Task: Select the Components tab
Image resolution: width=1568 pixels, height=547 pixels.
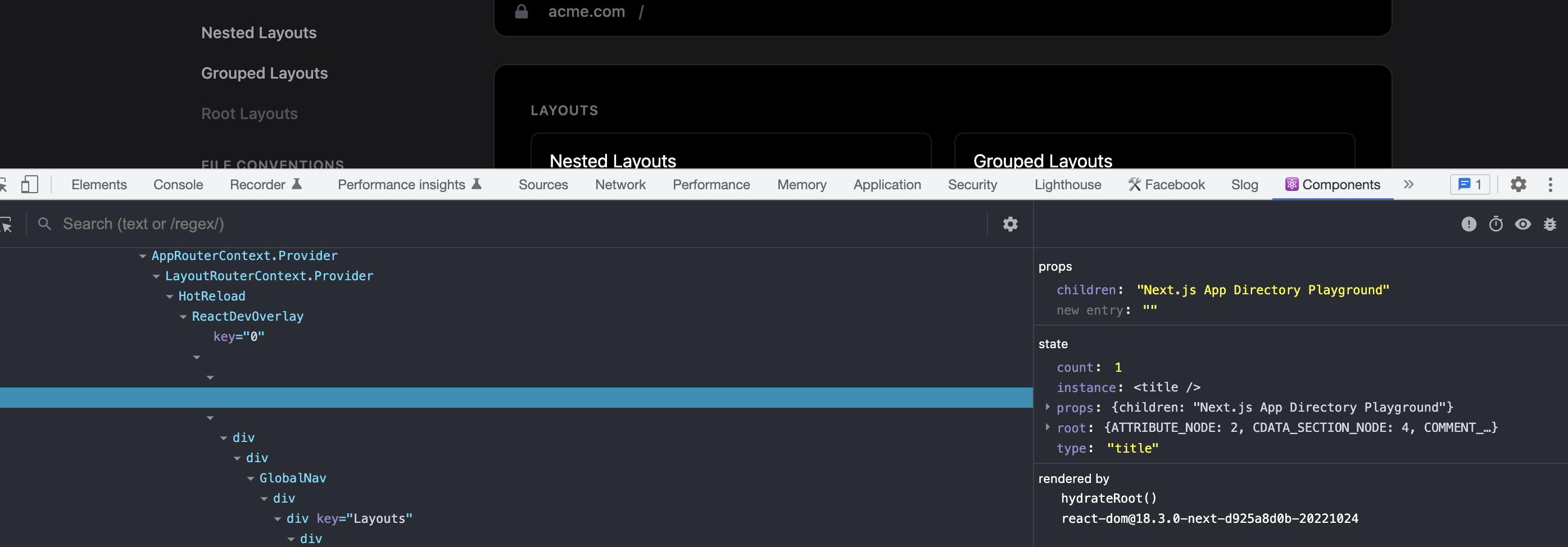Action: click(x=1333, y=184)
